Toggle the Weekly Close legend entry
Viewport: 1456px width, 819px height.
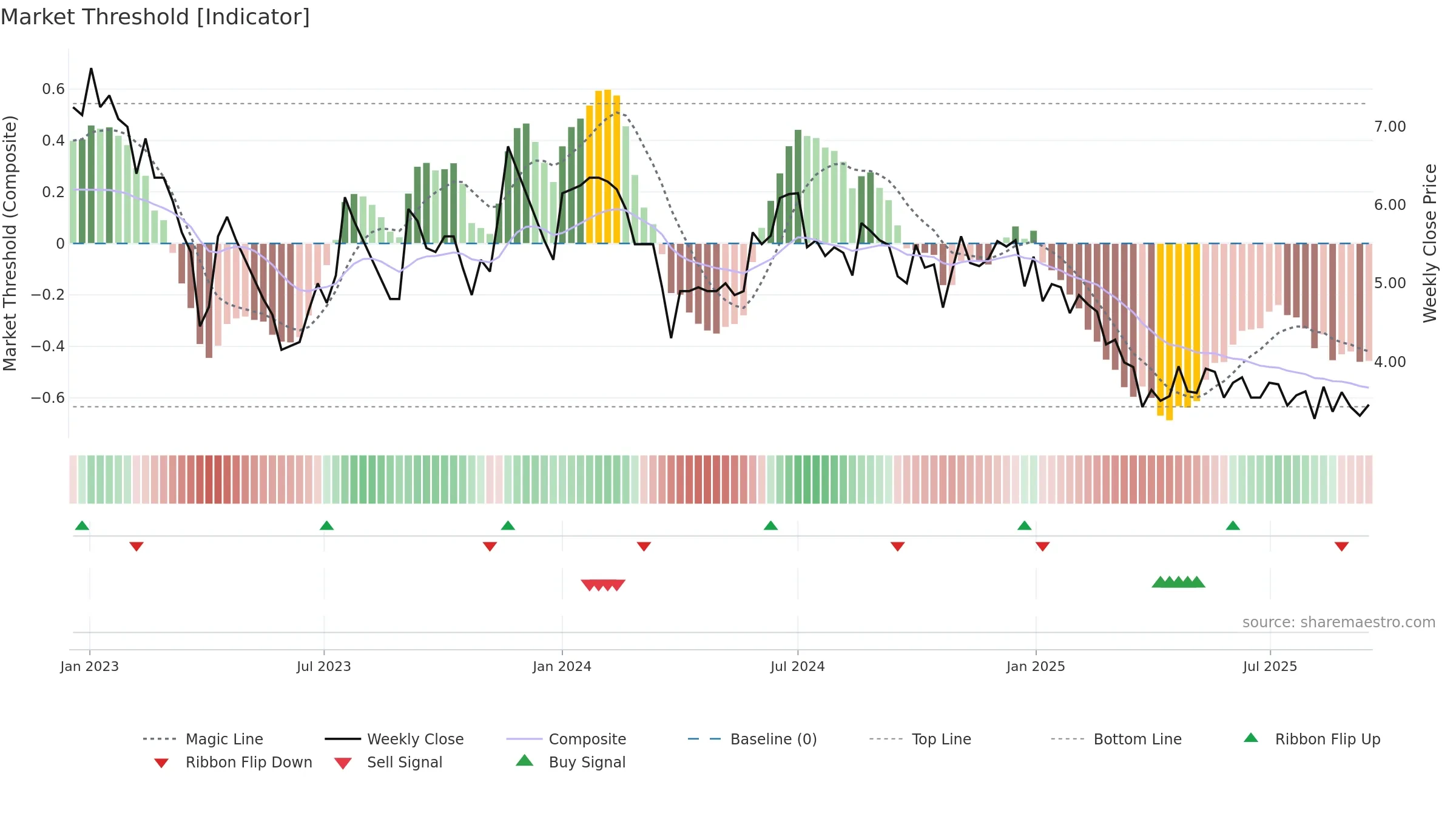click(394, 739)
